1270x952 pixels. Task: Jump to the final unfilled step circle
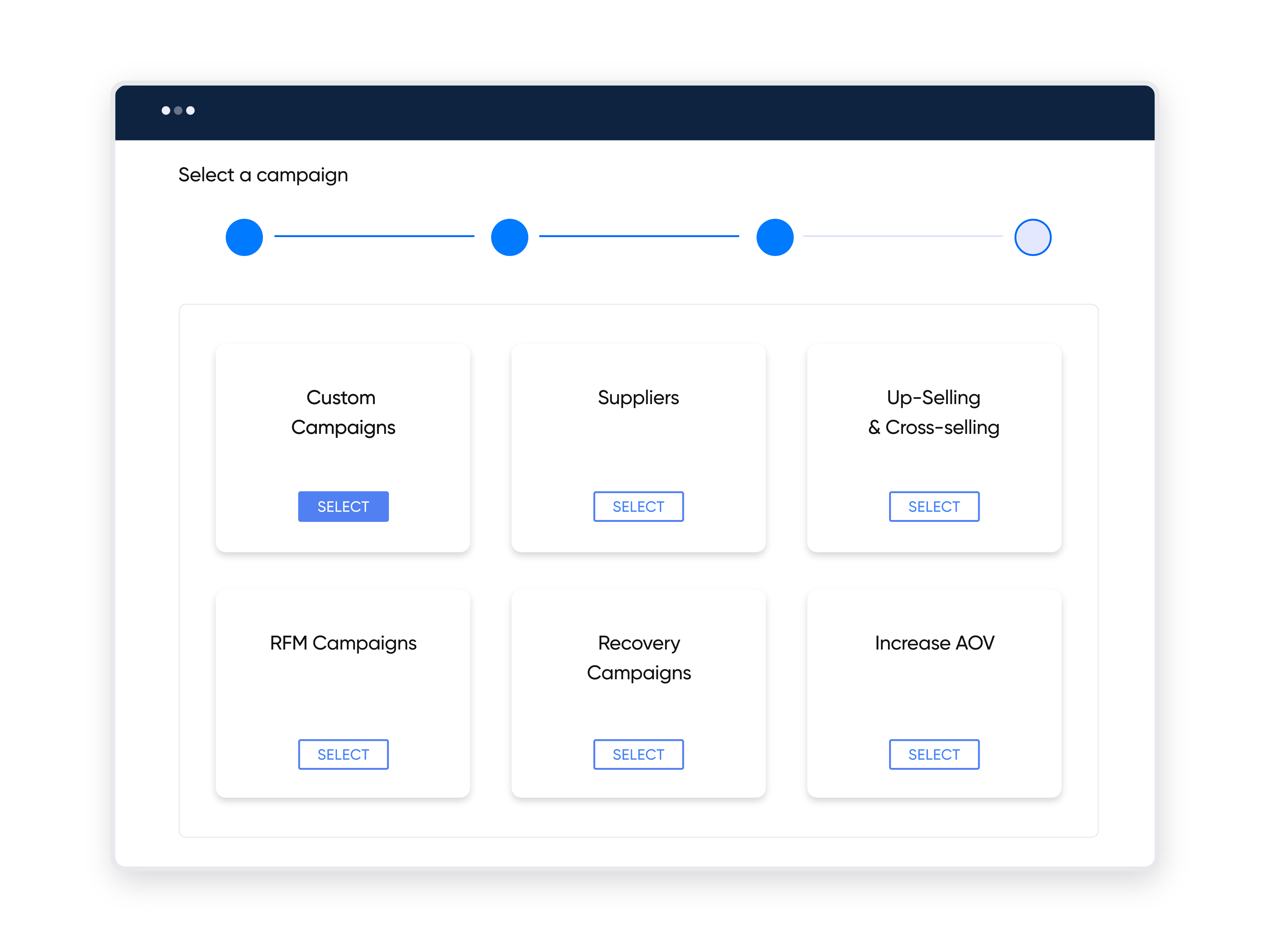[1032, 237]
